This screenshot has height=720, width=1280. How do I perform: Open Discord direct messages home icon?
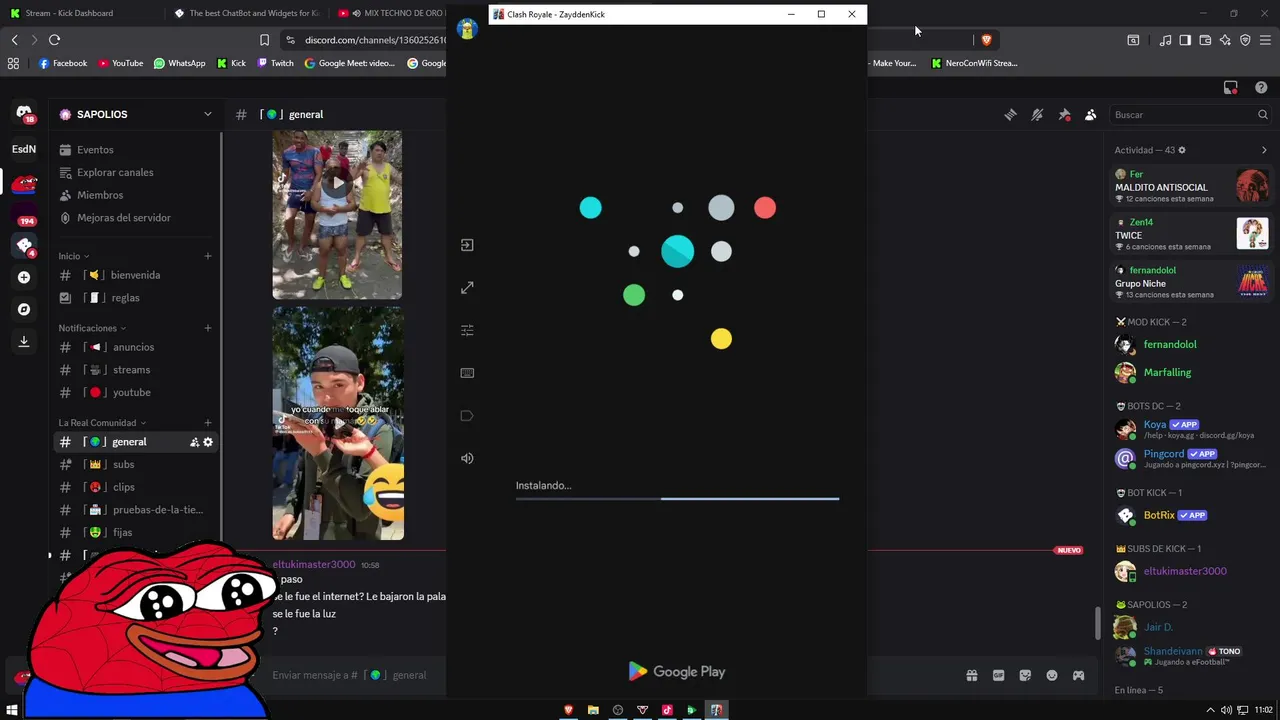(24, 114)
